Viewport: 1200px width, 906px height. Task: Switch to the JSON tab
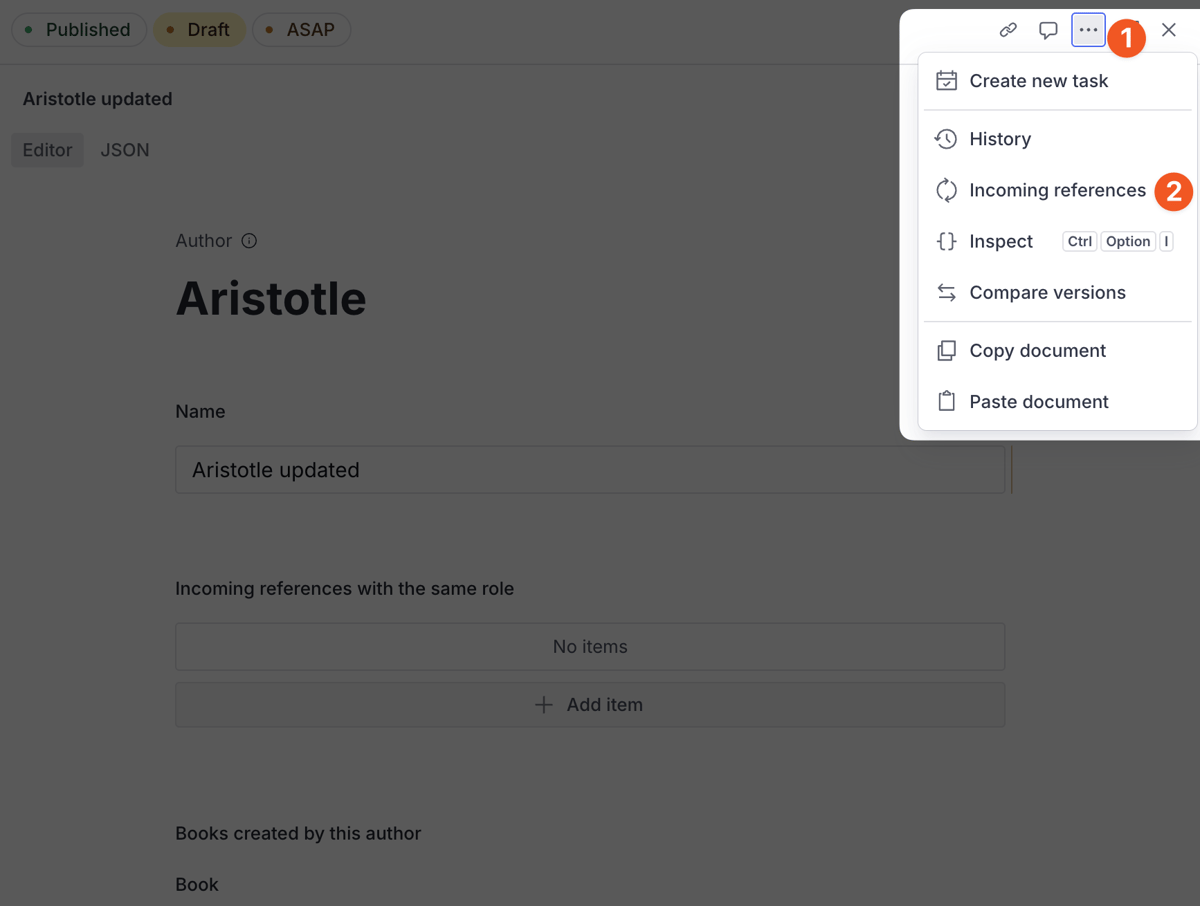pyautogui.click(x=124, y=149)
